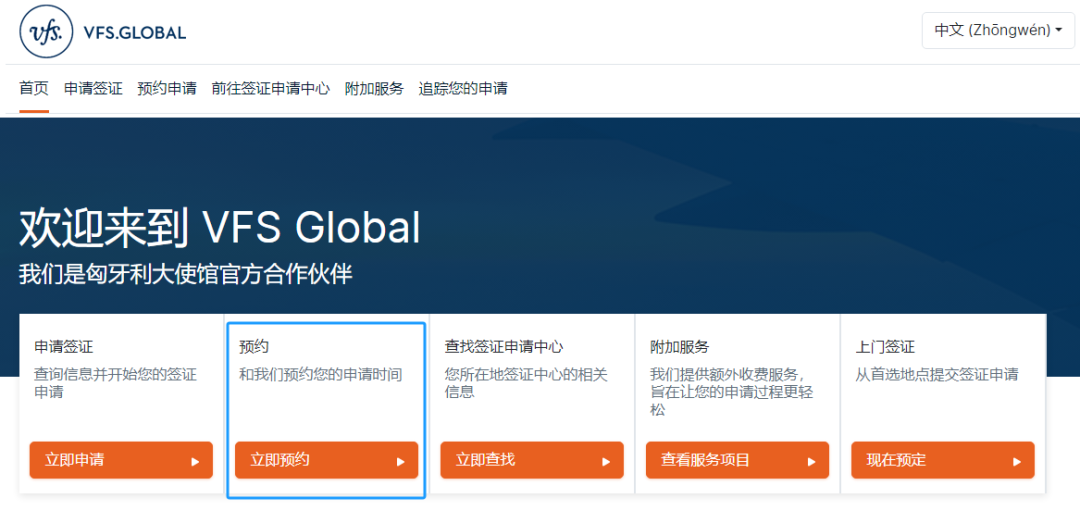Open the 中文 (Zhōngwén) language dropdown
The height and width of the screenshot is (523, 1080).
[x=998, y=30]
